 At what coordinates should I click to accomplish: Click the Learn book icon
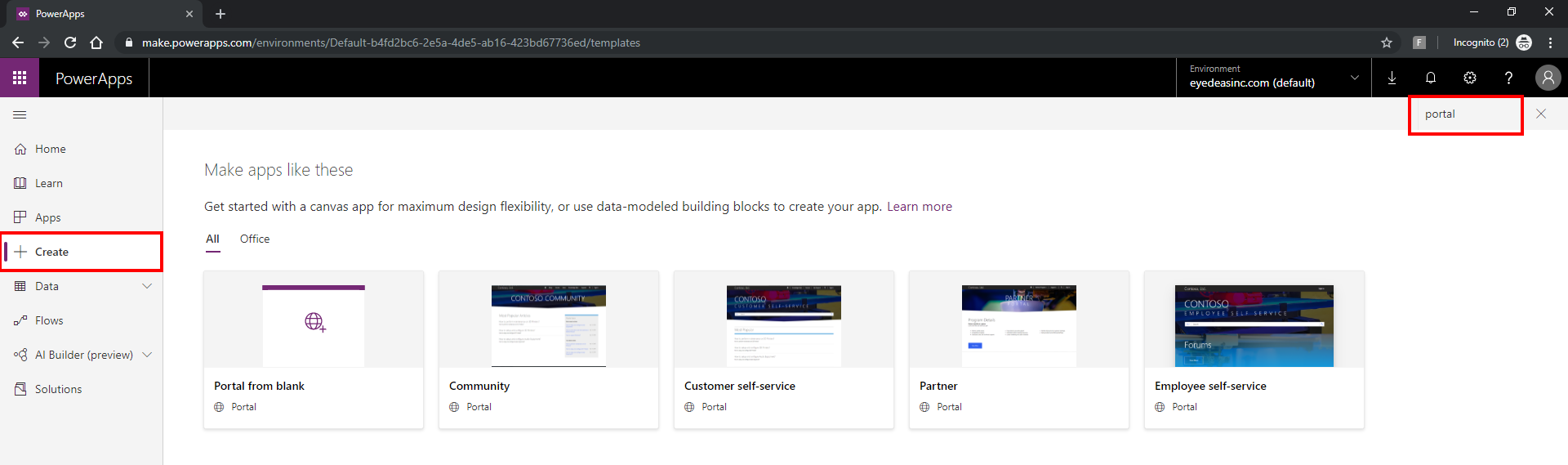pyautogui.click(x=20, y=183)
